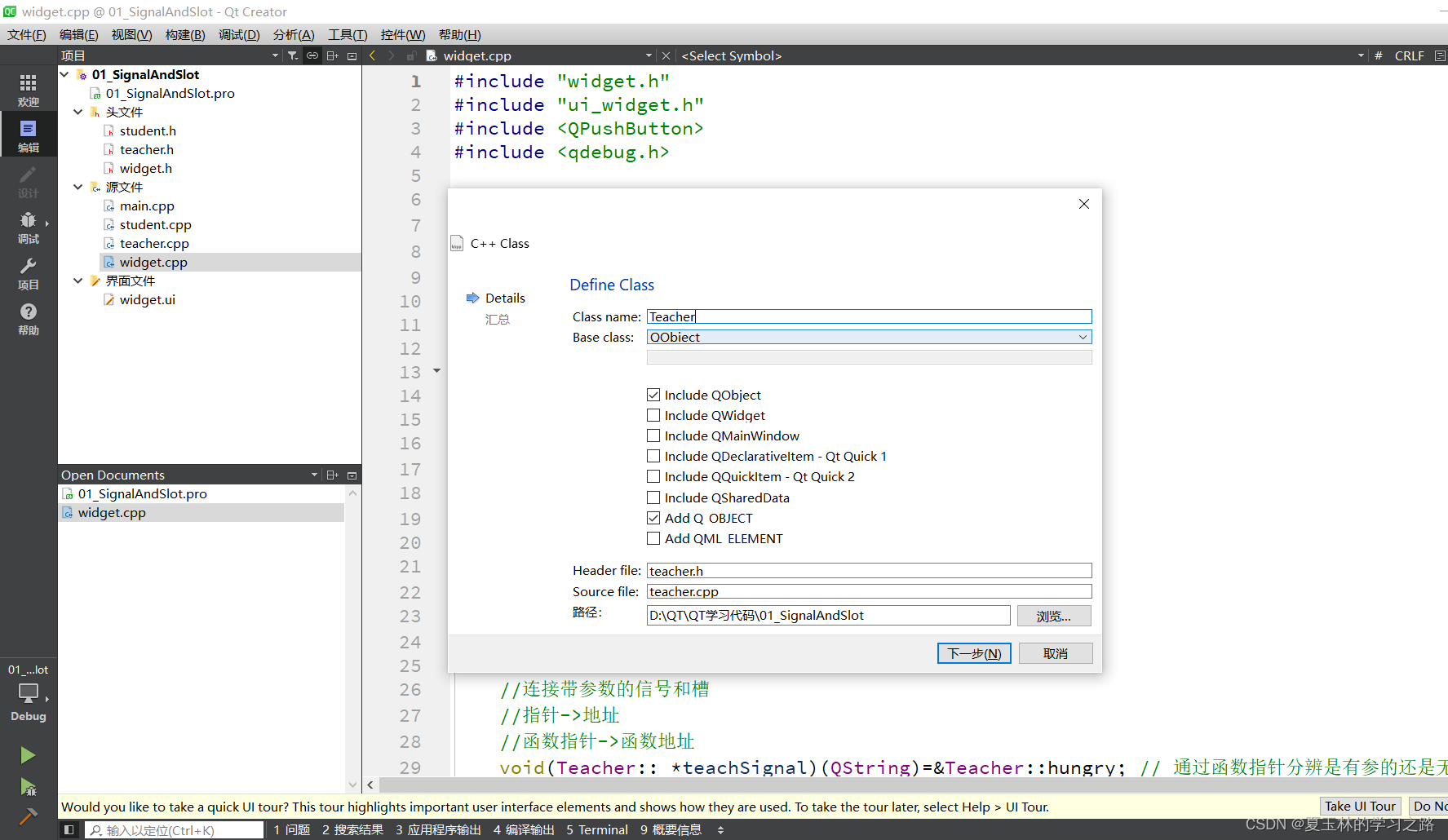Image resolution: width=1448 pixels, height=840 pixels.
Task: Switch to Edit (编辑) mode
Action: pos(29,135)
